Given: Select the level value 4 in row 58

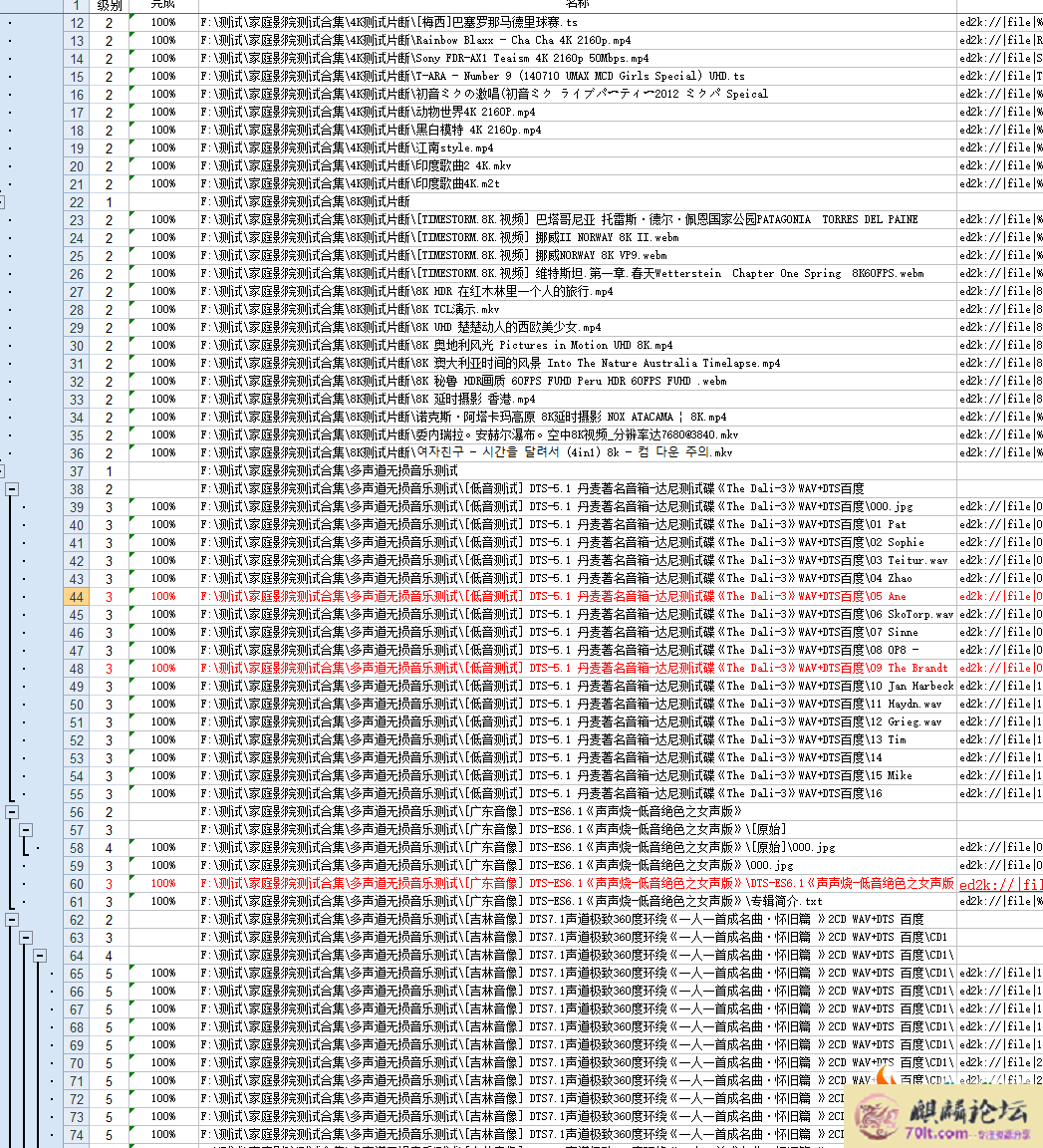Looking at the screenshot, I should [x=109, y=848].
